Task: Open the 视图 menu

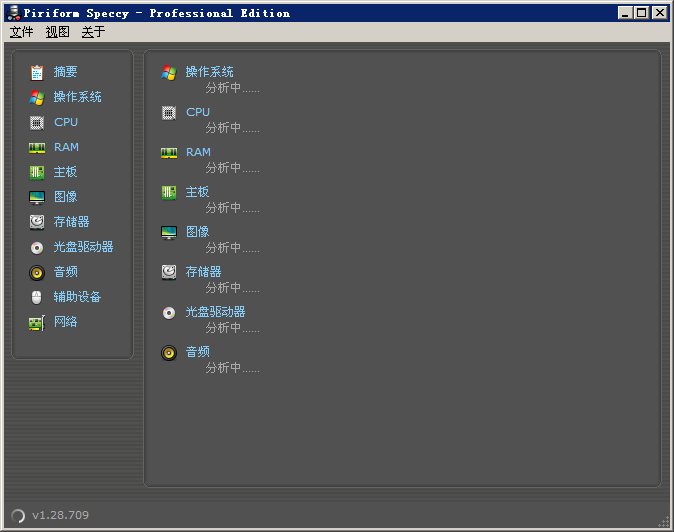Action: (x=58, y=32)
